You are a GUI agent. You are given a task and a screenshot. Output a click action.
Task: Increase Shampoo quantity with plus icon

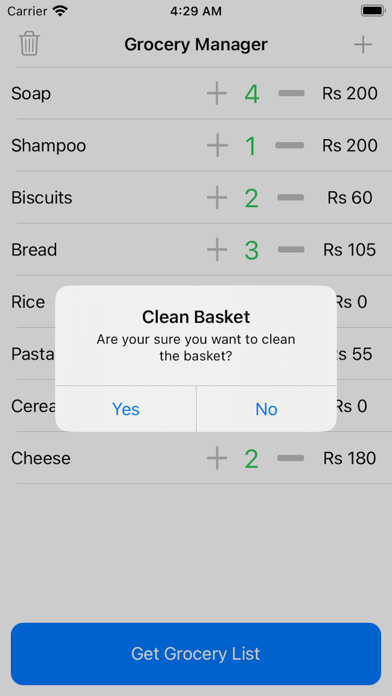217,146
